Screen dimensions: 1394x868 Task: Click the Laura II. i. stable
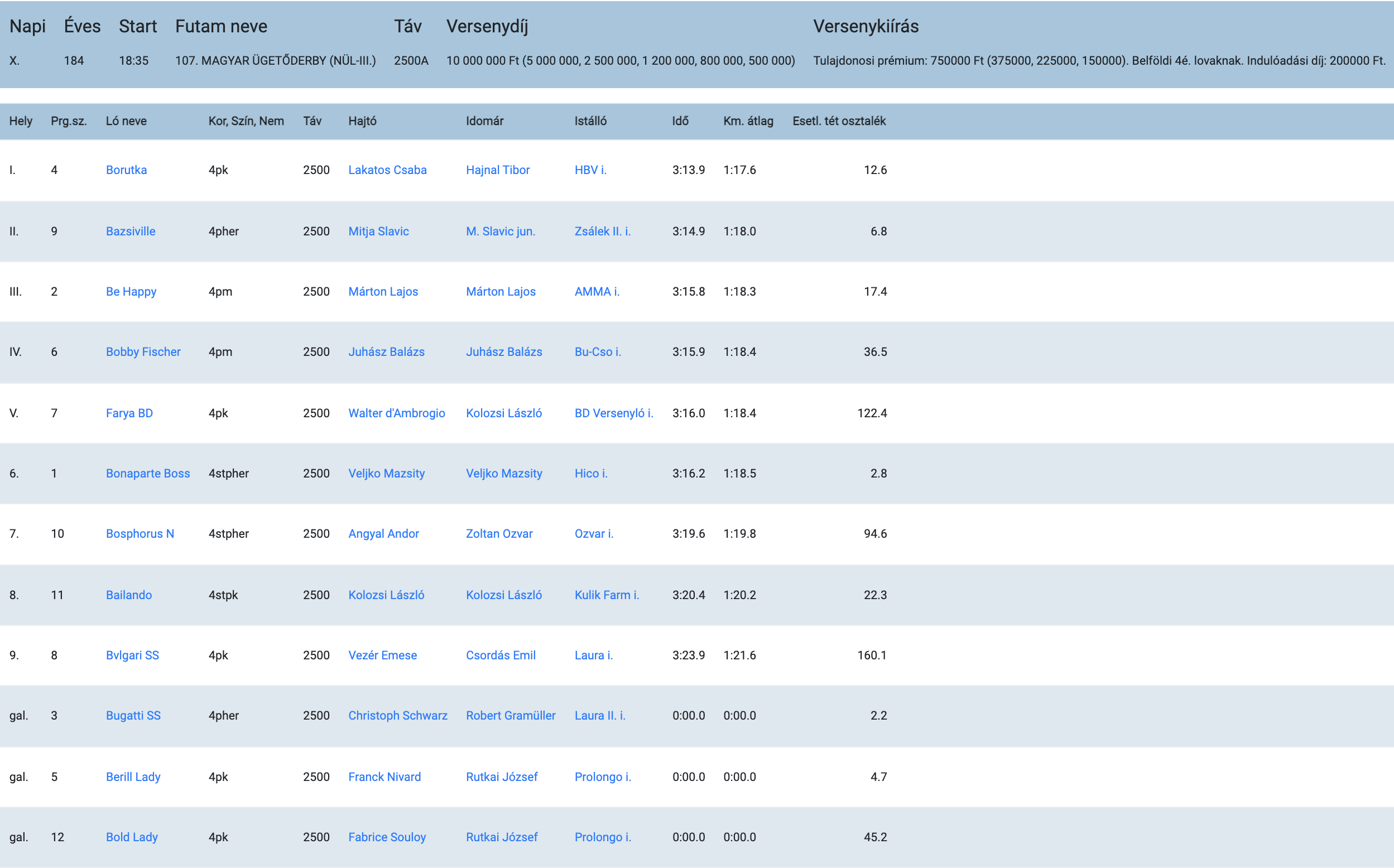600,716
